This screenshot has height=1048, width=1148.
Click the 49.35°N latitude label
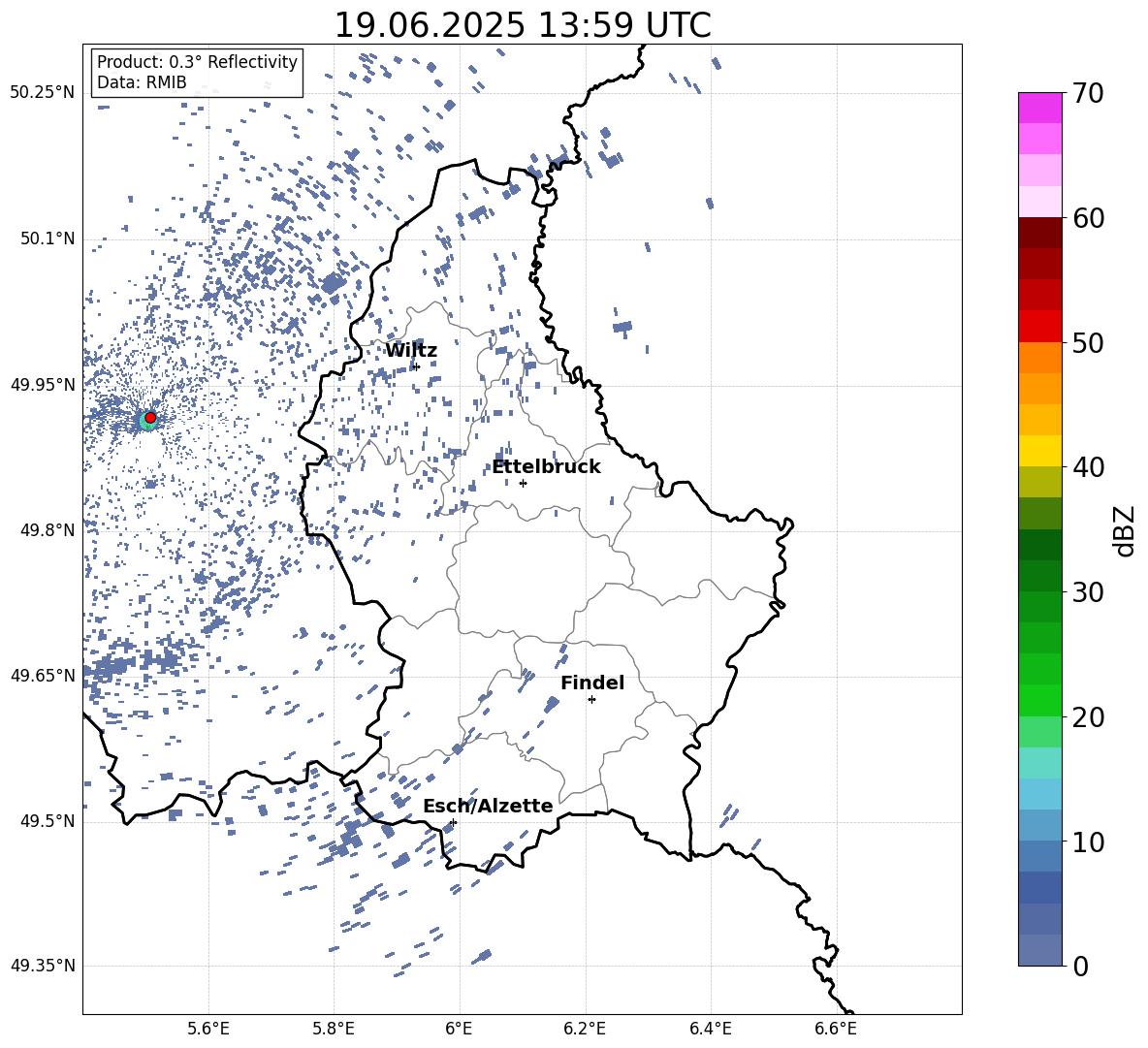43,966
